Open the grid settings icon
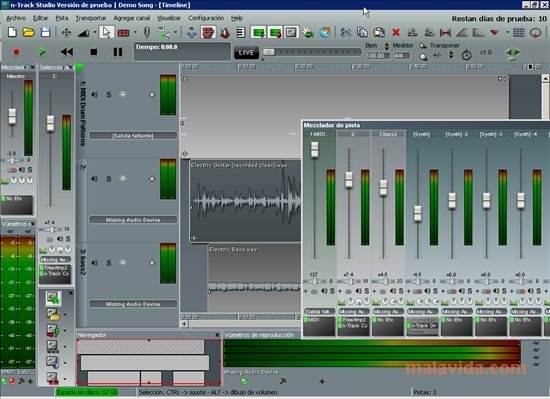The width and height of the screenshot is (550, 399). [x=519, y=33]
